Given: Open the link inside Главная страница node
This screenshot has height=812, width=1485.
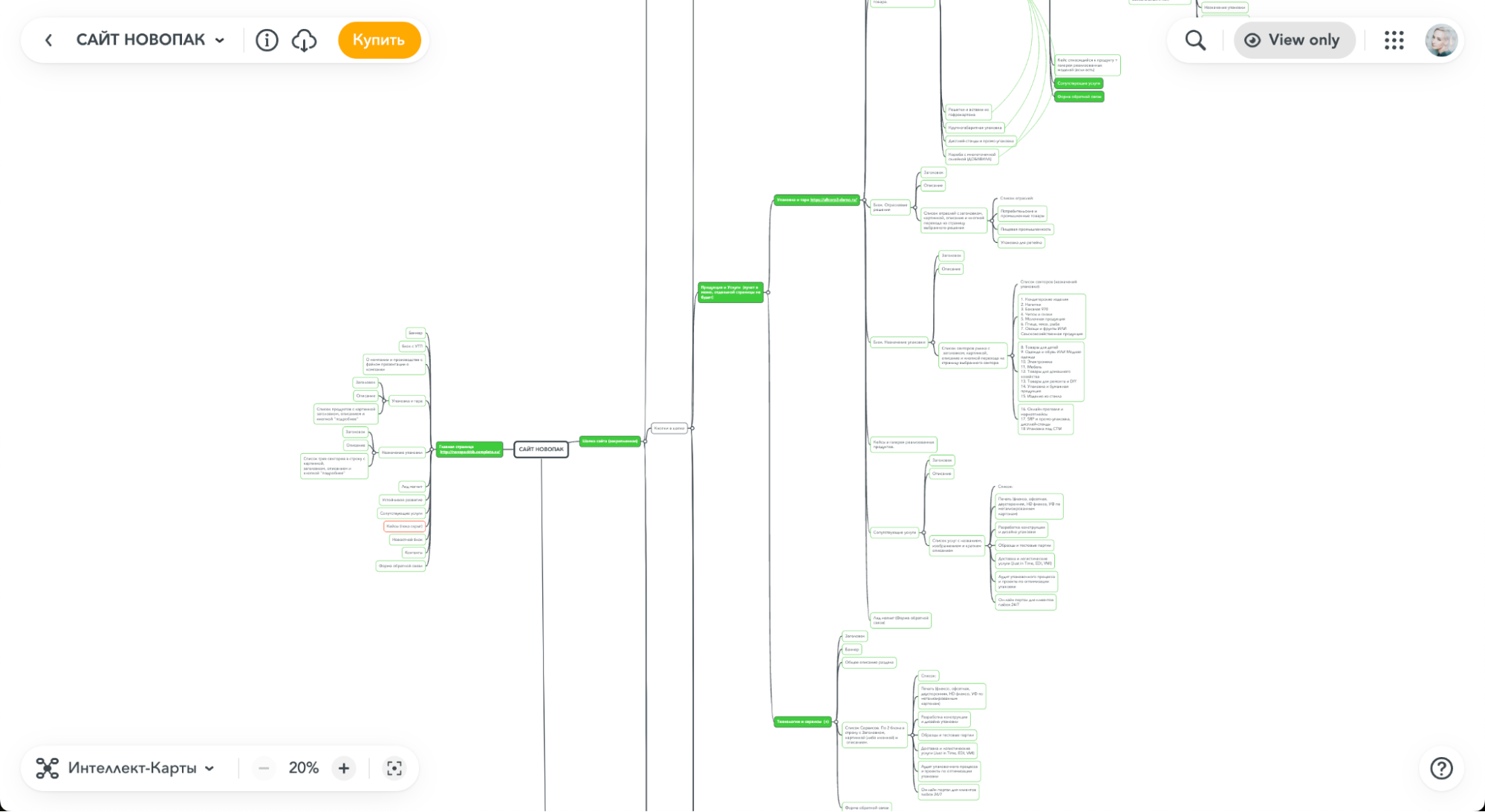Looking at the screenshot, I should tap(469, 452).
